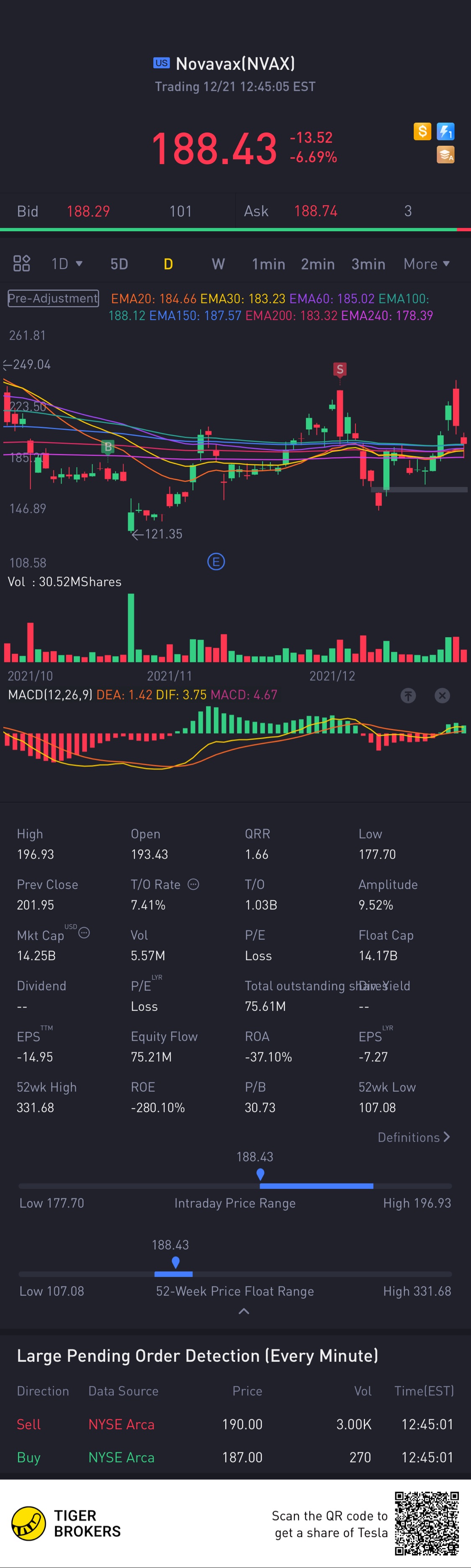Viewport: 471px width, 1568px height.
Task: Open the chart layout grid icon
Action: [22, 263]
